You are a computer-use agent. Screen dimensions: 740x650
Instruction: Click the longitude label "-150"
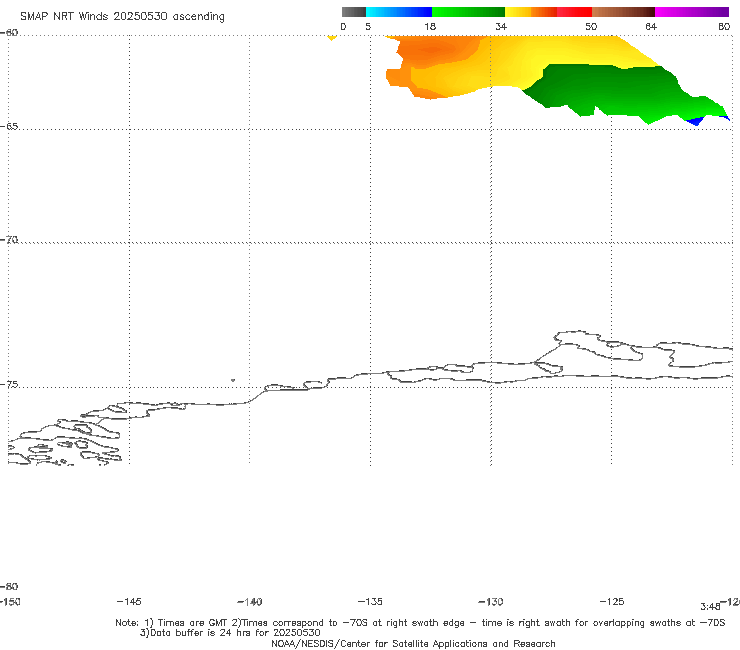point(10,602)
